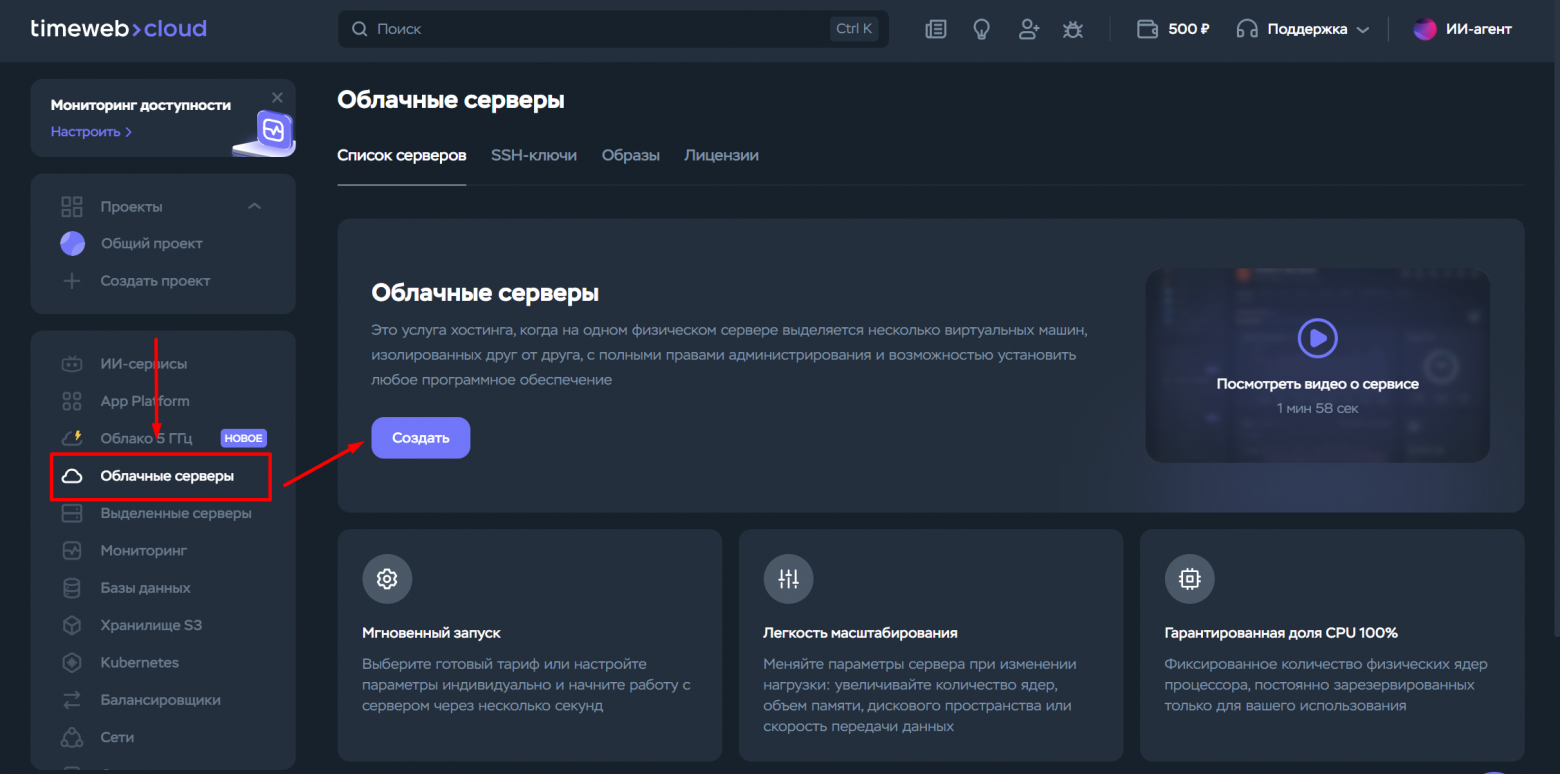This screenshot has height=774, width=1560.
Task: Click the search magnifier icon
Action: coord(360,29)
